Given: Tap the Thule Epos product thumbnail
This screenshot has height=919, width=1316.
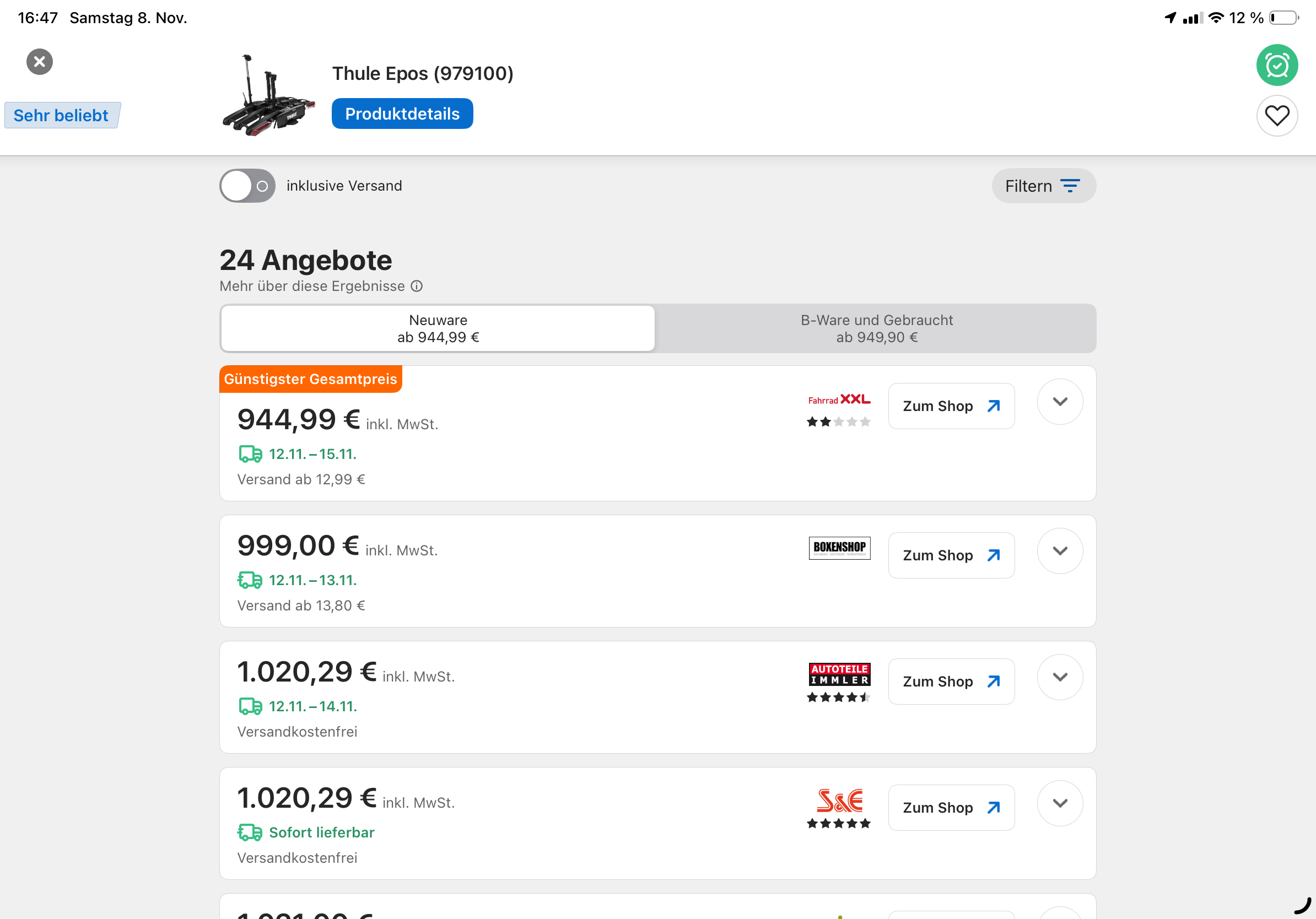Looking at the screenshot, I should pyautogui.click(x=268, y=95).
